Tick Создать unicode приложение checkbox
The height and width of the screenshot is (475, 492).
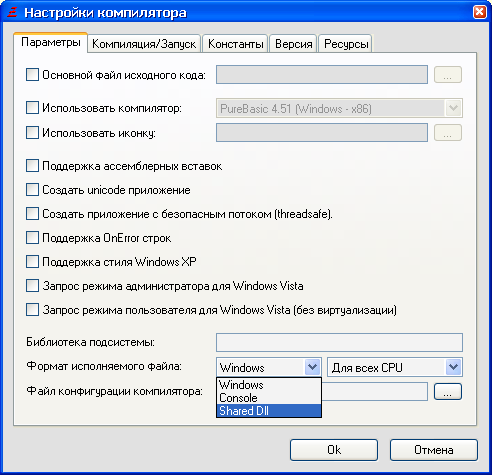(x=32, y=190)
